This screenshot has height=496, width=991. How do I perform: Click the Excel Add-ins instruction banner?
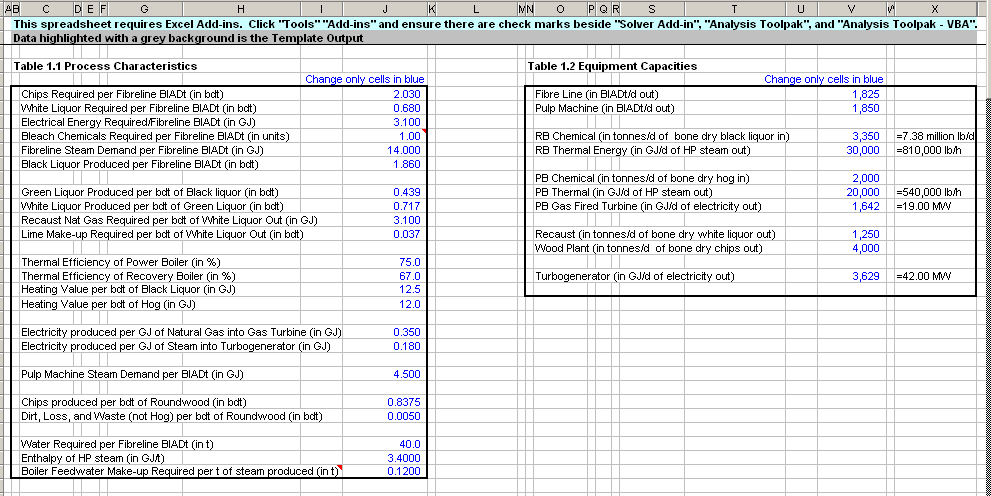(496, 24)
